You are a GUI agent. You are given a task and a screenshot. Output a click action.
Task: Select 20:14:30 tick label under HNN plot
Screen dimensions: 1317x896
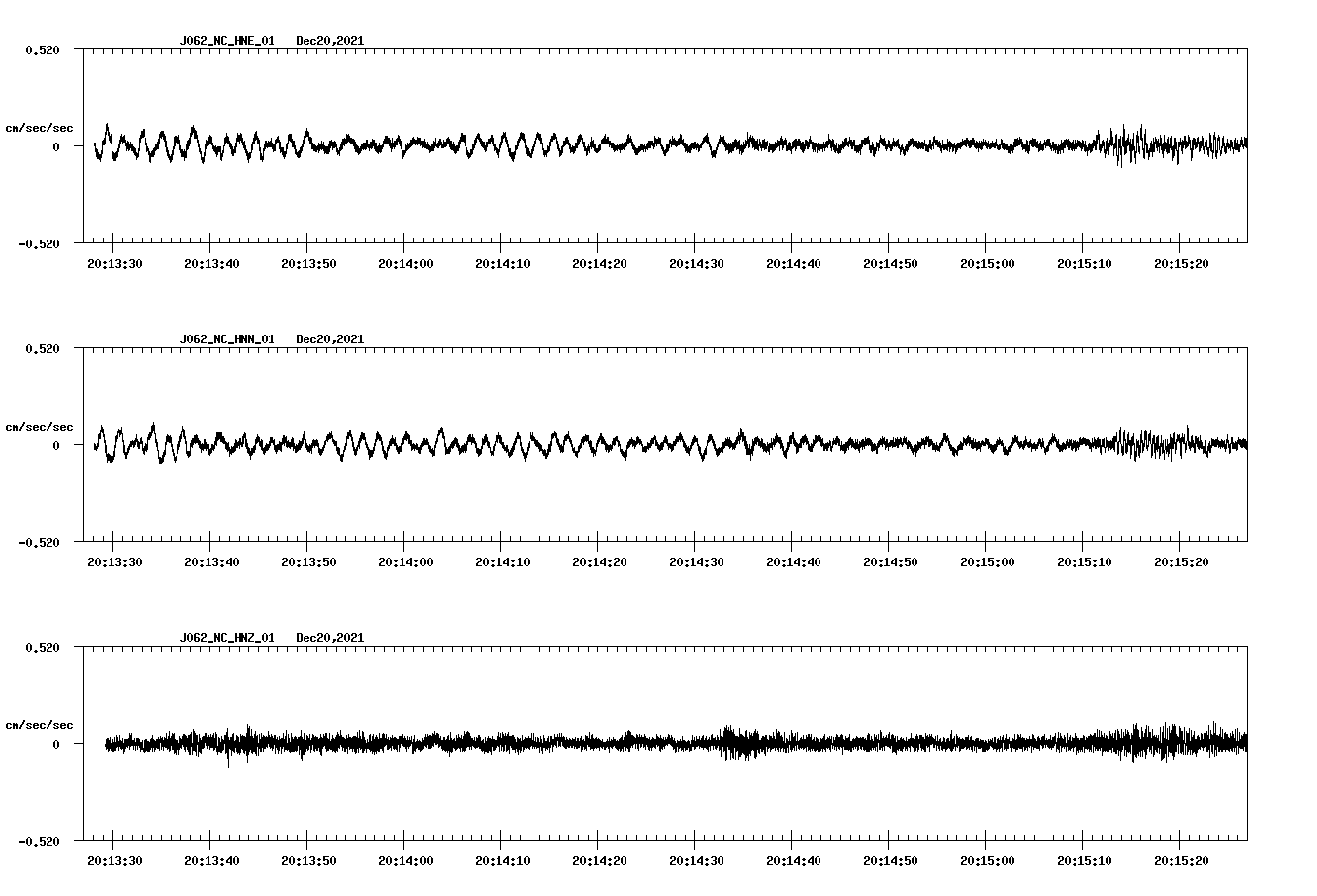click(696, 561)
